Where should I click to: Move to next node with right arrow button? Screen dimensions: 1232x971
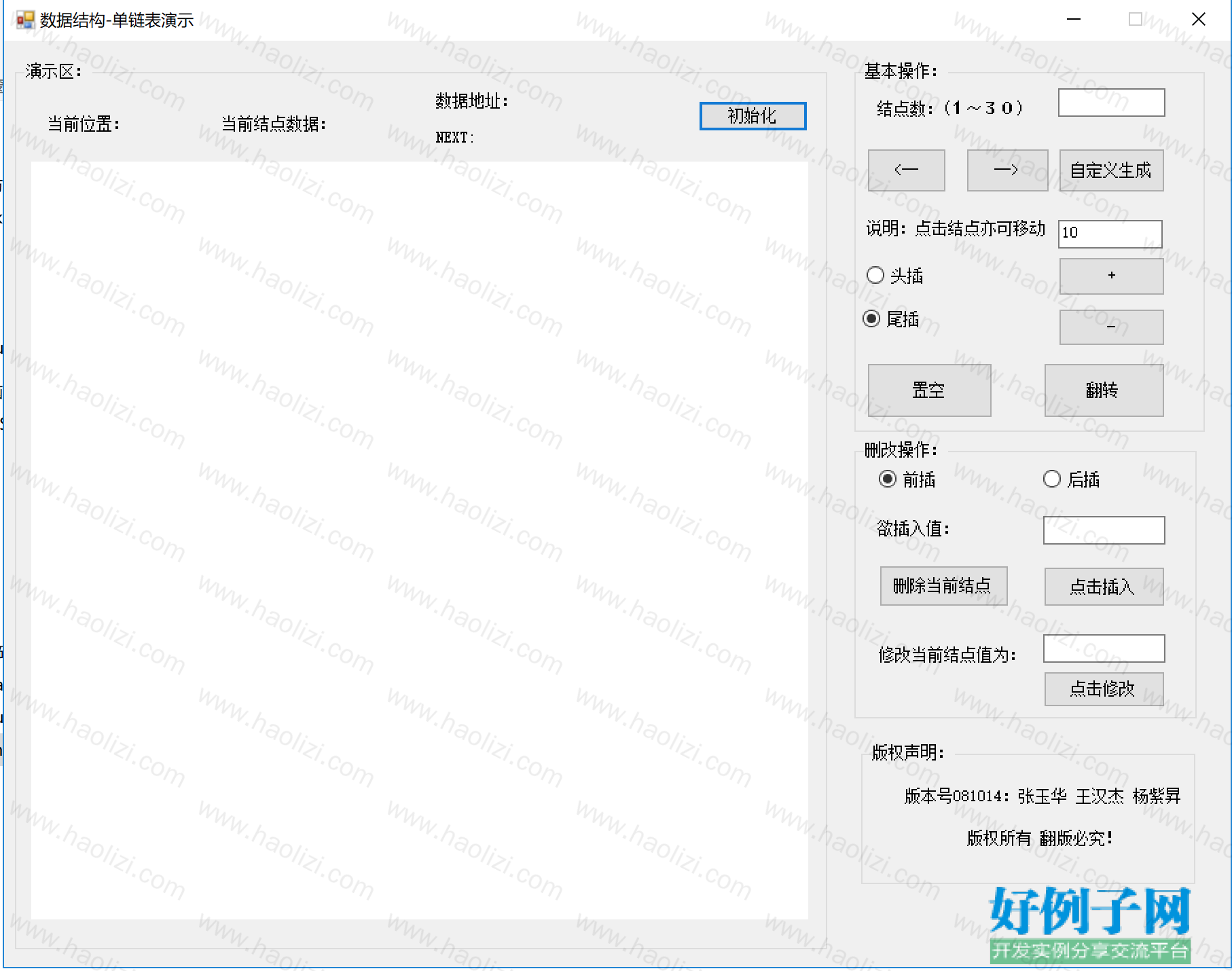[x=1007, y=170]
